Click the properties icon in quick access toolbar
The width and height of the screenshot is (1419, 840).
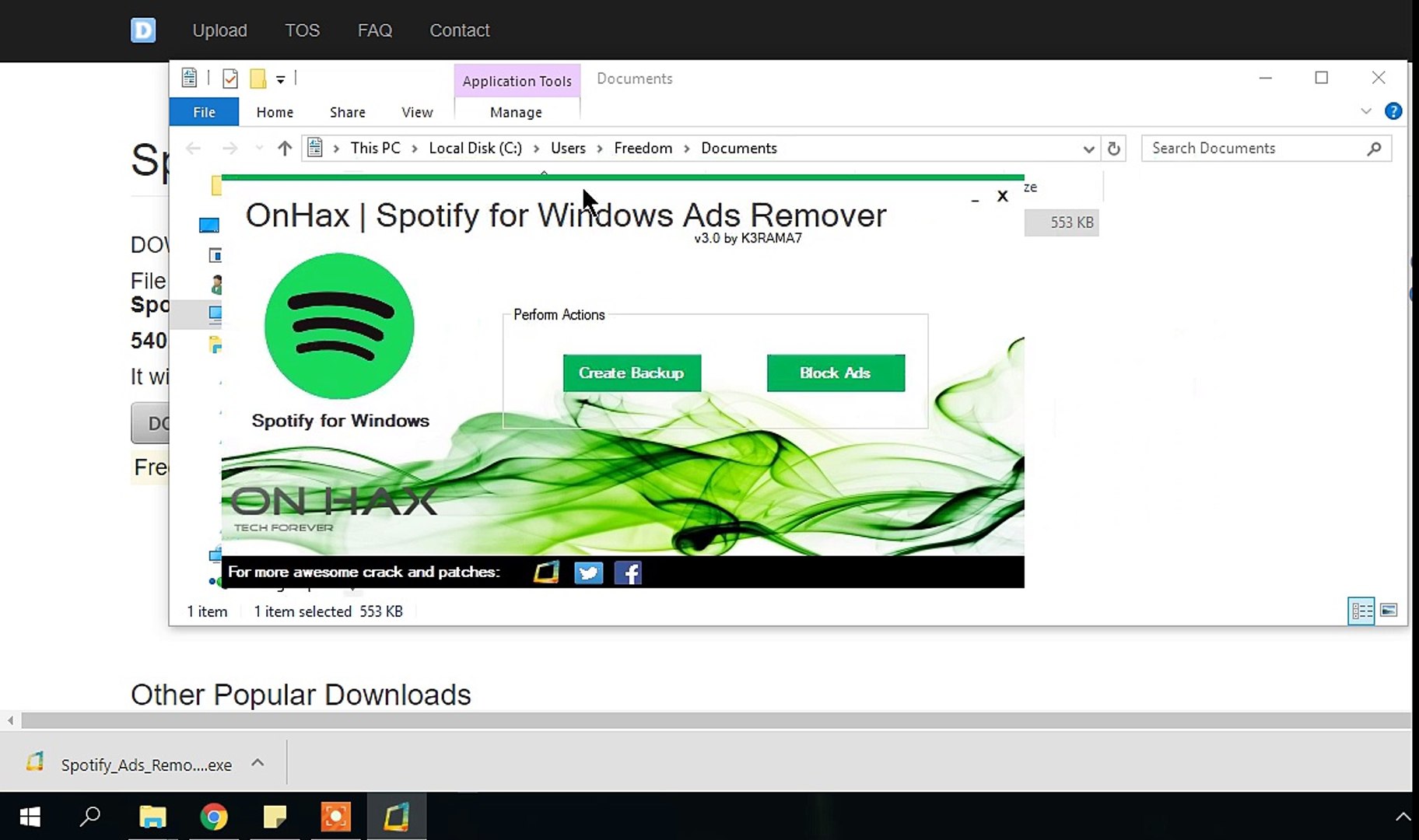[230, 79]
